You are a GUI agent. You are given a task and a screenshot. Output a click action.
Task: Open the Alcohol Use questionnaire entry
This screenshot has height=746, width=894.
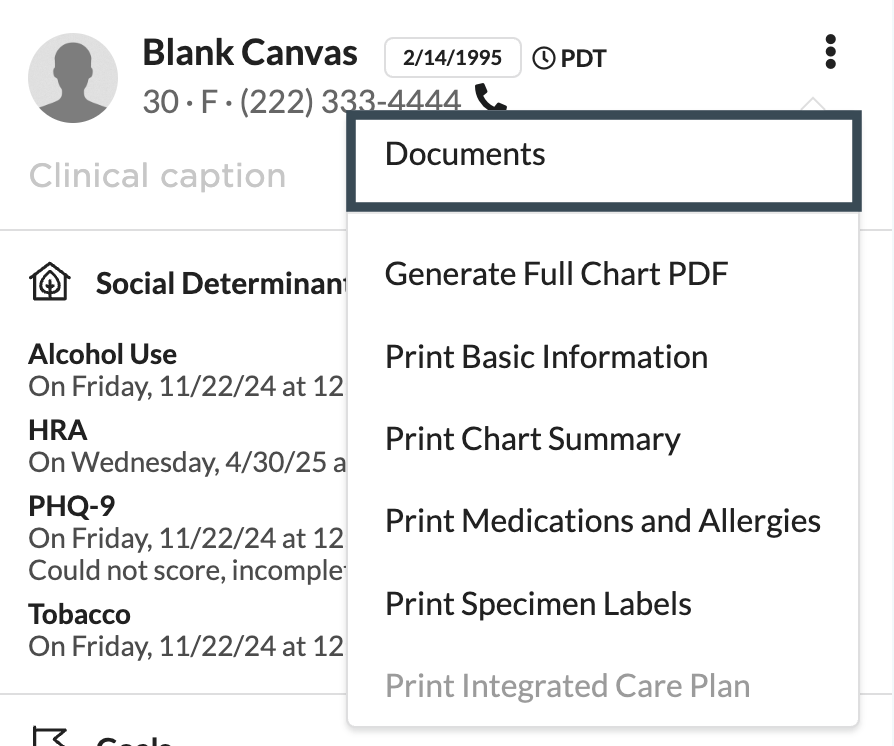pyautogui.click(x=102, y=354)
